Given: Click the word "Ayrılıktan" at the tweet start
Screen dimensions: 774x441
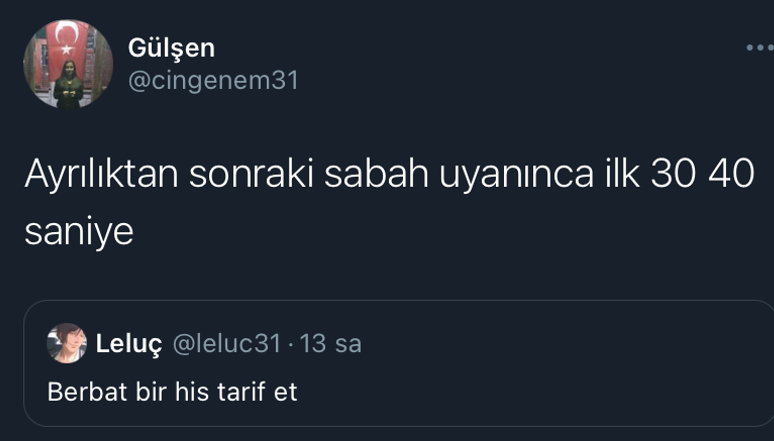Looking at the screenshot, I should click(101, 174).
